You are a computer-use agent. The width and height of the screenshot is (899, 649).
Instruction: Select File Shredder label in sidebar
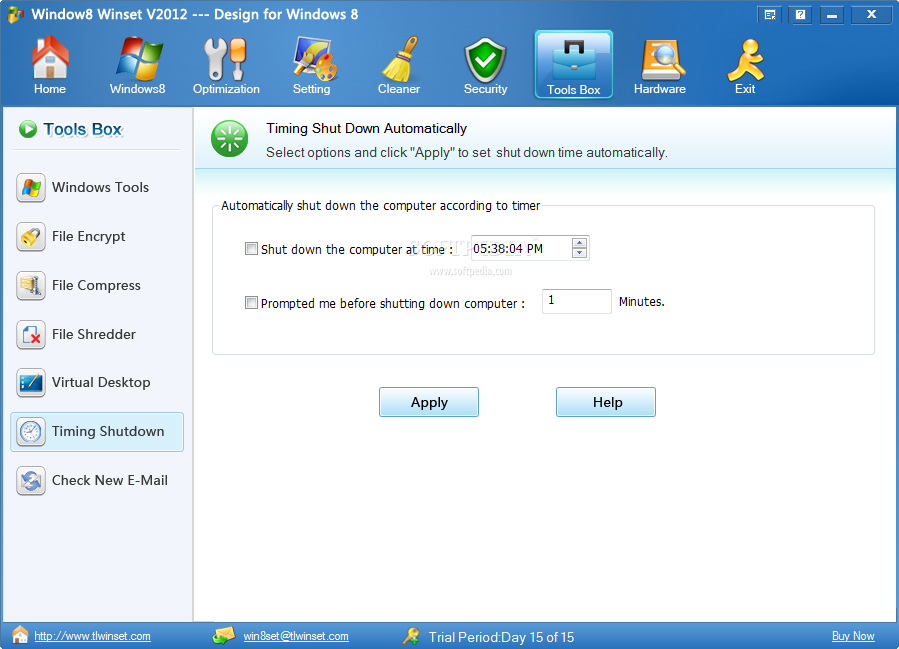[93, 334]
